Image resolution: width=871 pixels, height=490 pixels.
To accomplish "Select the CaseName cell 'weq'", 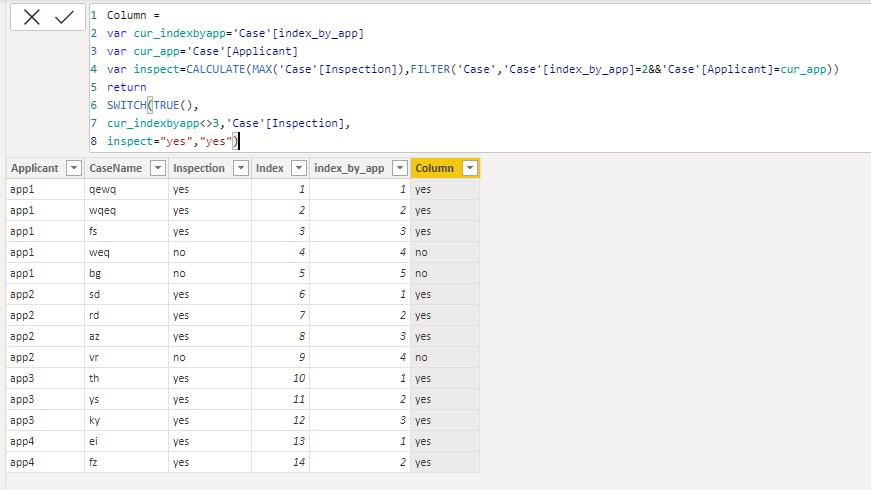I will tap(127, 252).
